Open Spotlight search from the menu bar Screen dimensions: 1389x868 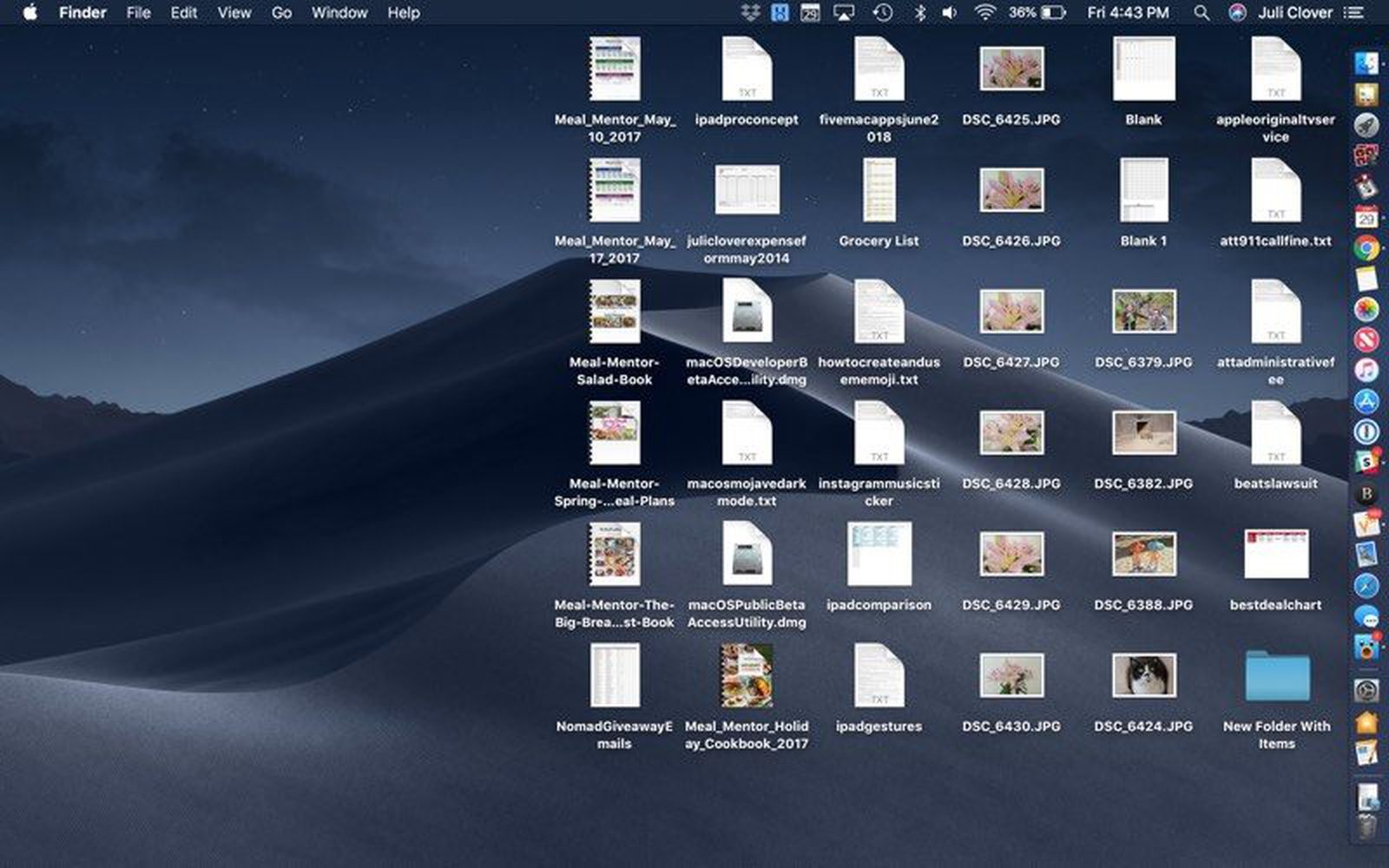tap(1201, 12)
